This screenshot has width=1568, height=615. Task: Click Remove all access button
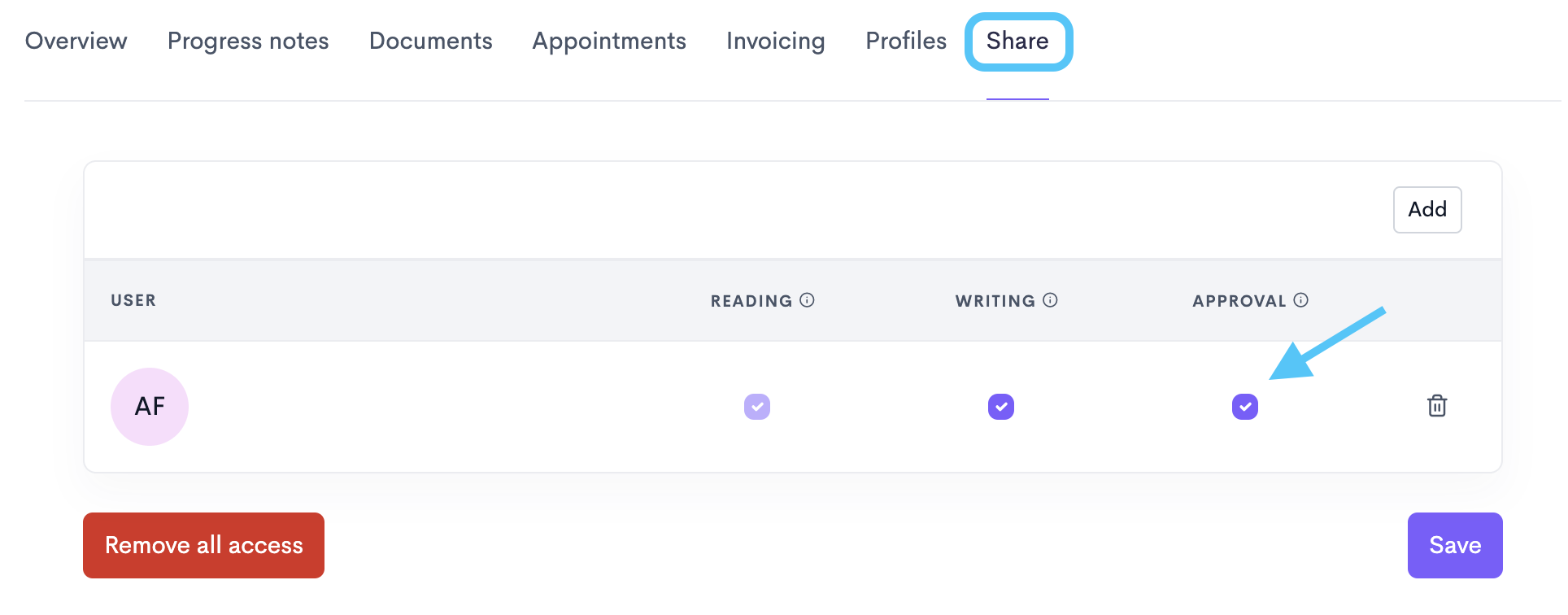coord(203,545)
